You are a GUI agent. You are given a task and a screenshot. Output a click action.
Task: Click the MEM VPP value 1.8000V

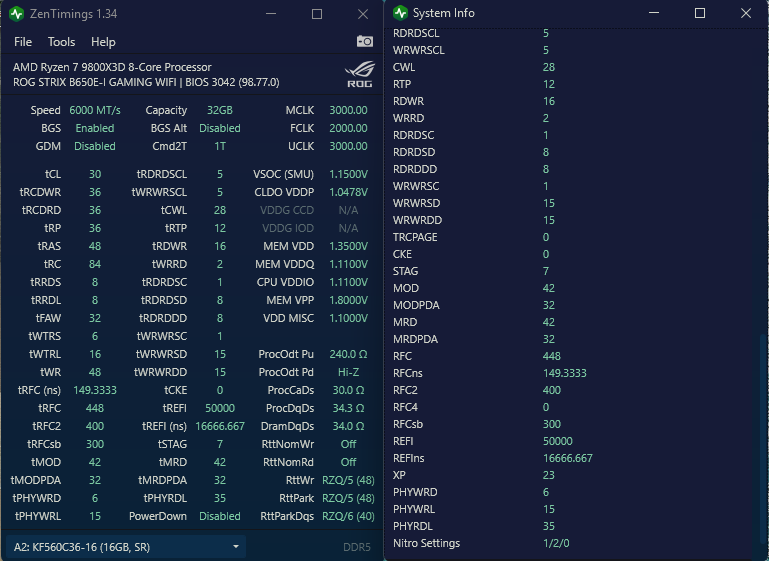[348, 300]
